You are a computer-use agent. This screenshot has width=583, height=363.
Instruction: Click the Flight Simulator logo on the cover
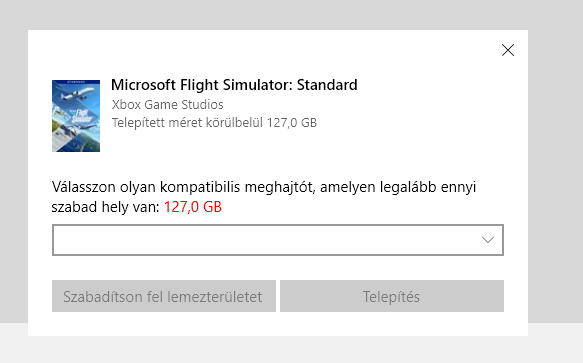pos(81,116)
